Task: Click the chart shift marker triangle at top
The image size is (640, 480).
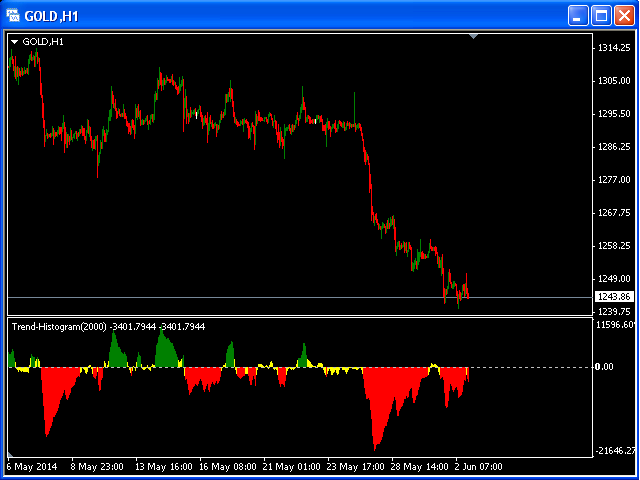Action: point(473,37)
